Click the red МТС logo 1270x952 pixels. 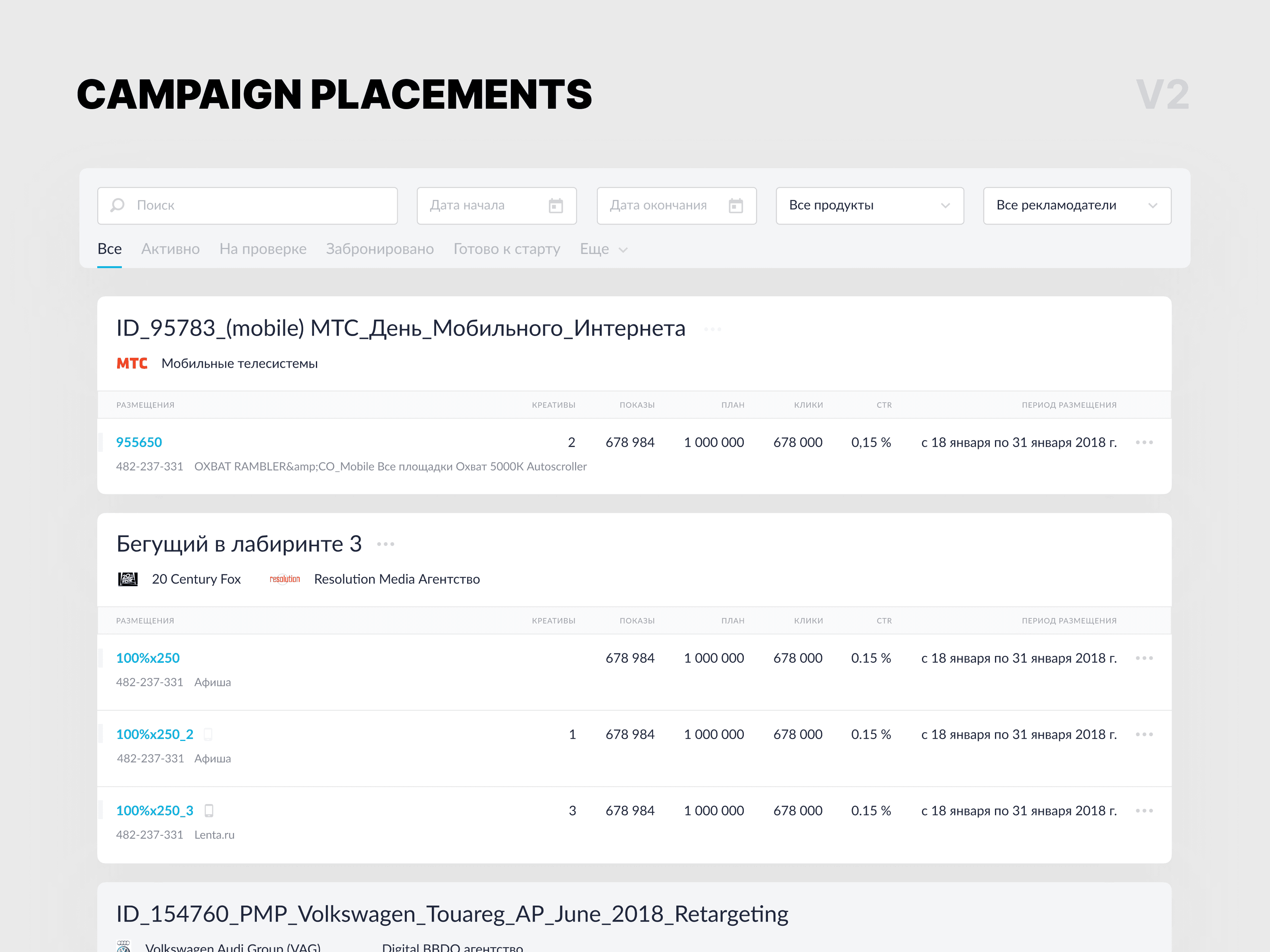point(132,363)
